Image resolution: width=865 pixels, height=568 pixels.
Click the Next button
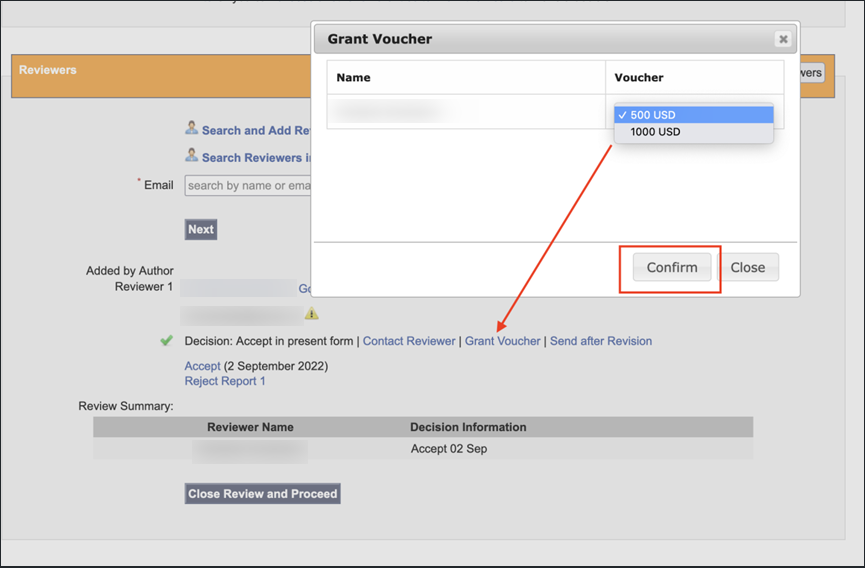201,229
